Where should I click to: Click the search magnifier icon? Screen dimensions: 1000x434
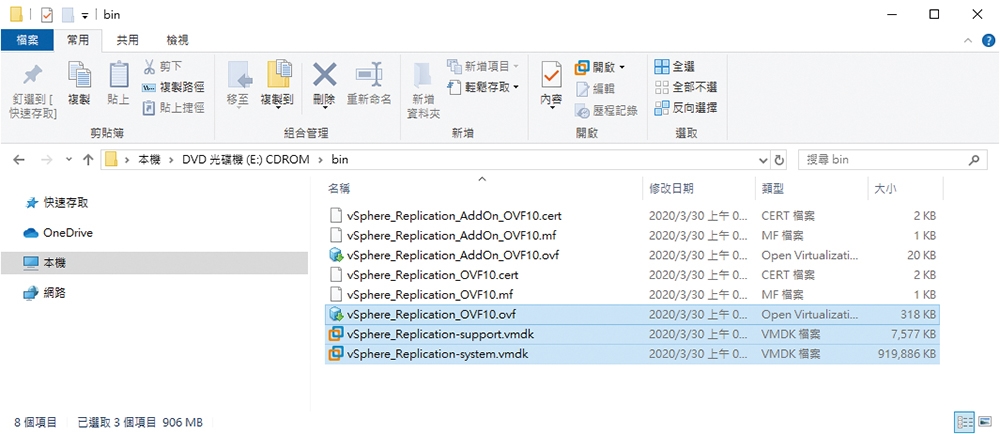coord(974,160)
